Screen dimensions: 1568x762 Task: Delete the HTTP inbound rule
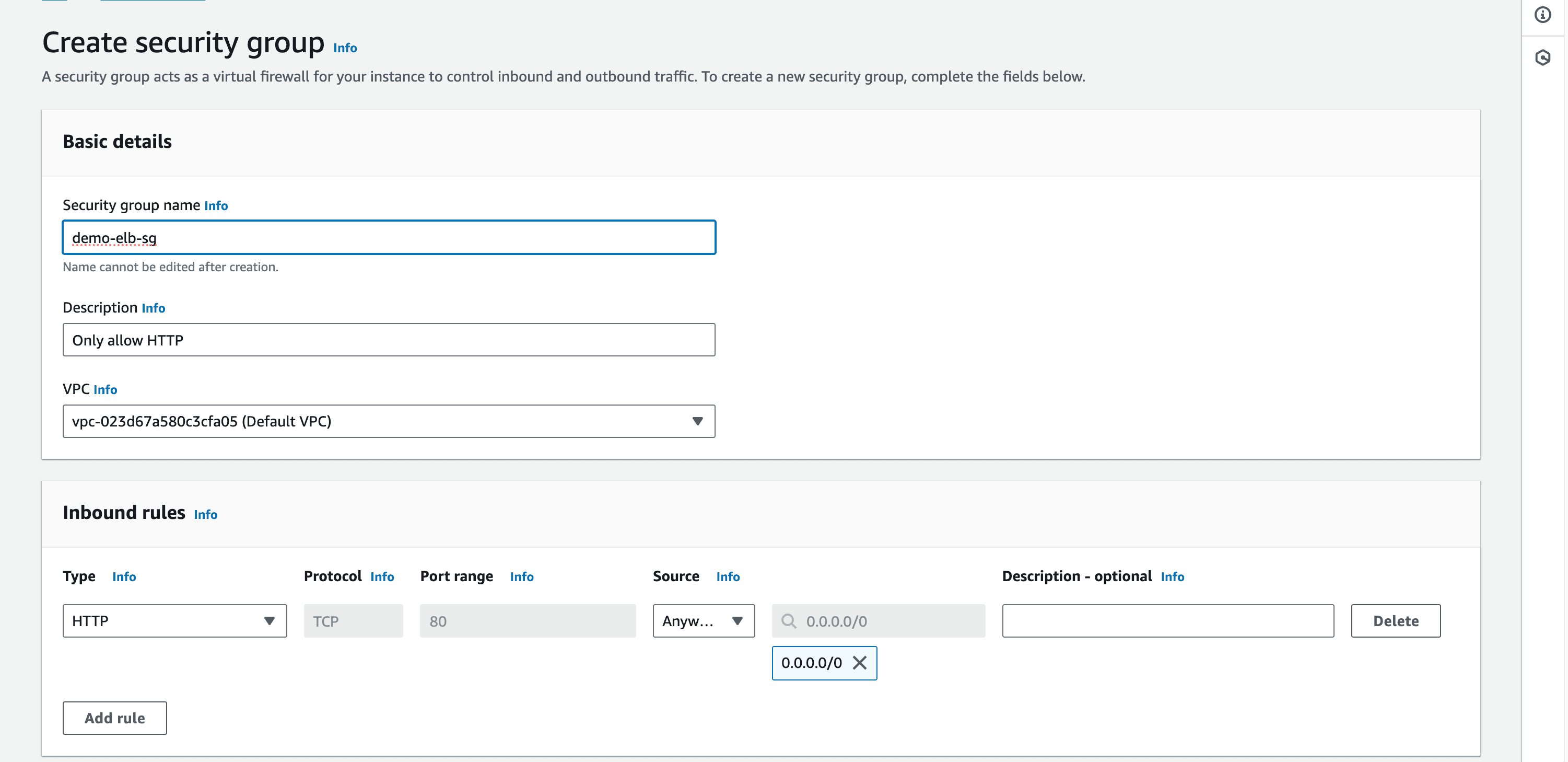pyautogui.click(x=1395, y=621)
